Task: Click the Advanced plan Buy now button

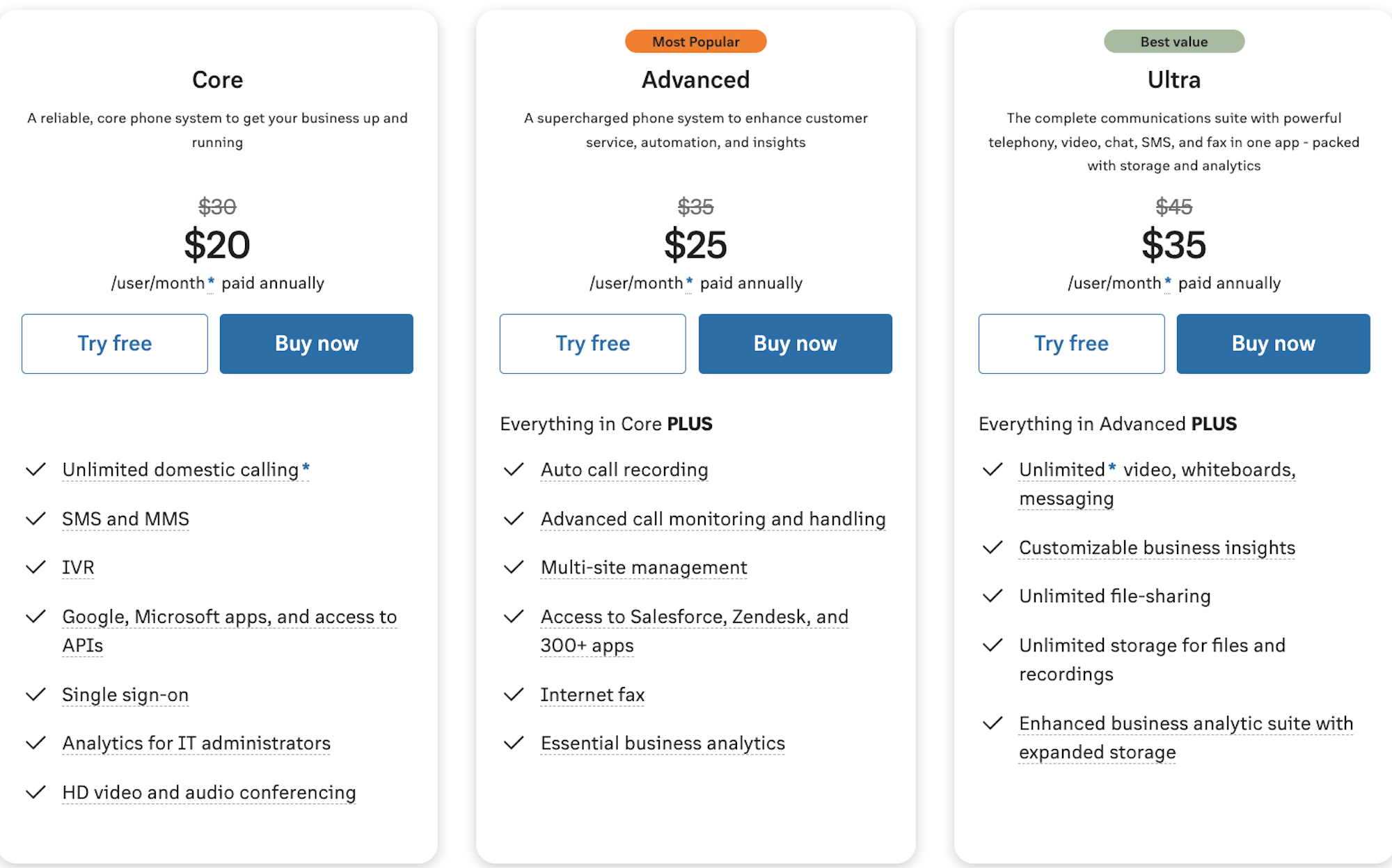Action: (794, 342)
